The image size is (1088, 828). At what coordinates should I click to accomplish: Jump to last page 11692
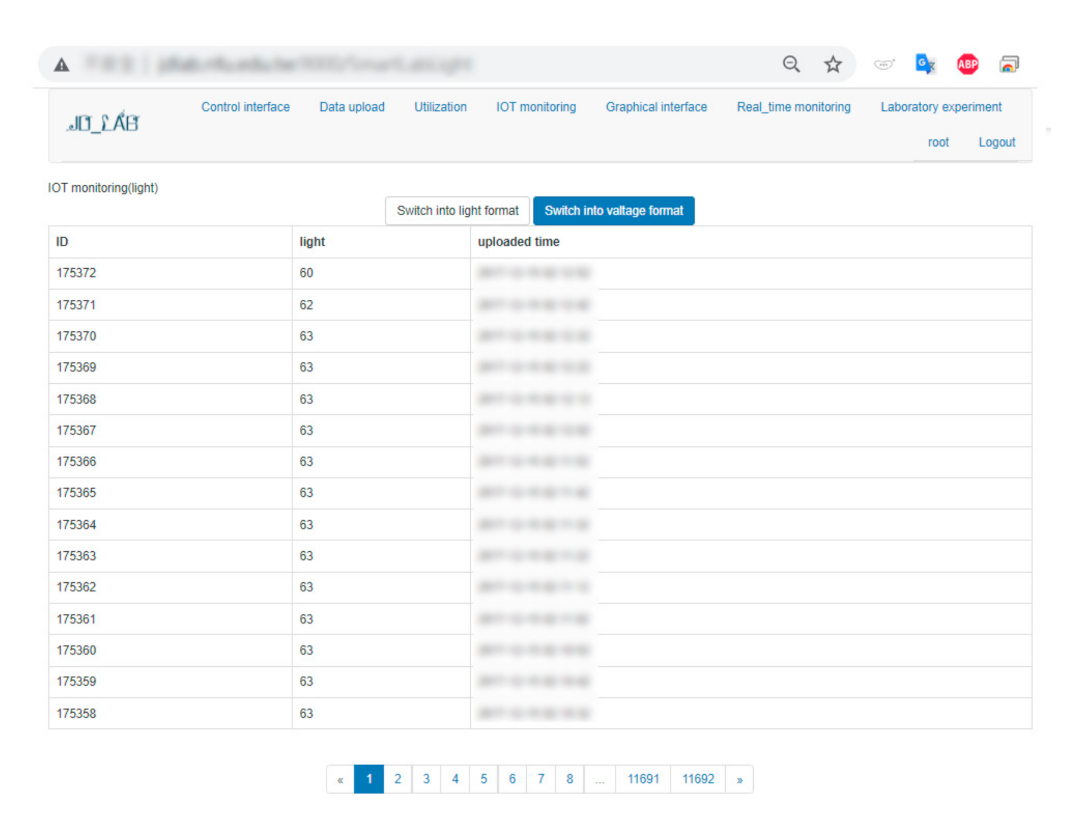click(x=698, y=780)
